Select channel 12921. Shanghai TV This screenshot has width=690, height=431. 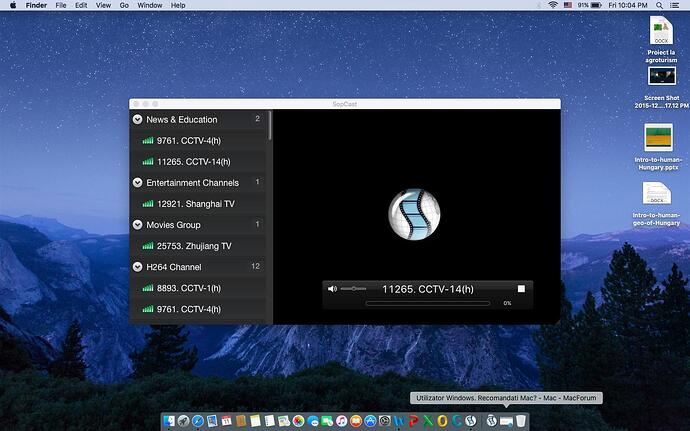(x=195, y=204)
